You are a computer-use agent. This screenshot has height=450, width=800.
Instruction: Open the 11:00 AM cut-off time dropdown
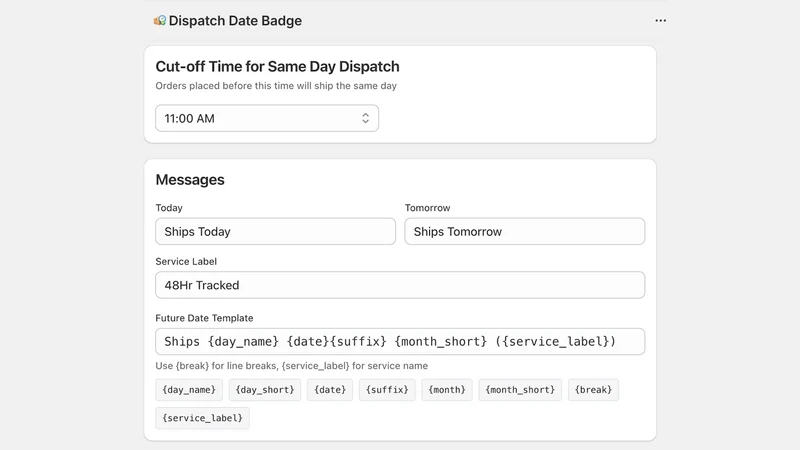click(267, 118)
